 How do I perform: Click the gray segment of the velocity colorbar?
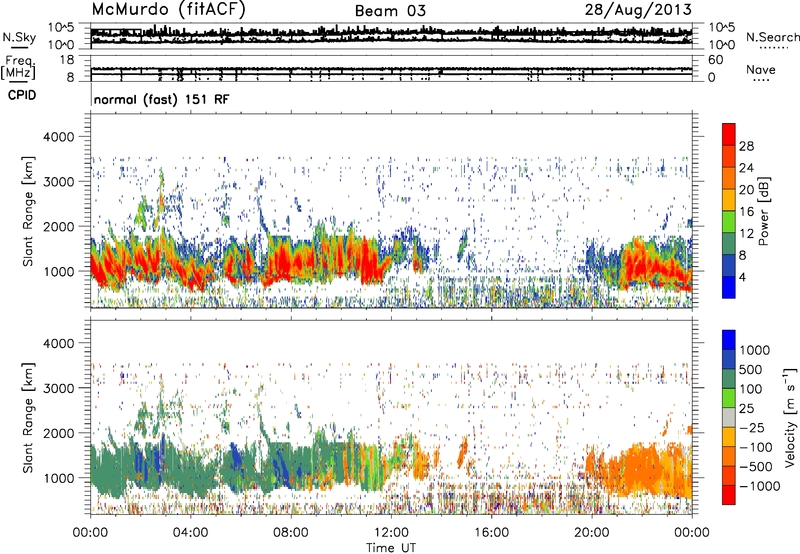click(729, 417)
